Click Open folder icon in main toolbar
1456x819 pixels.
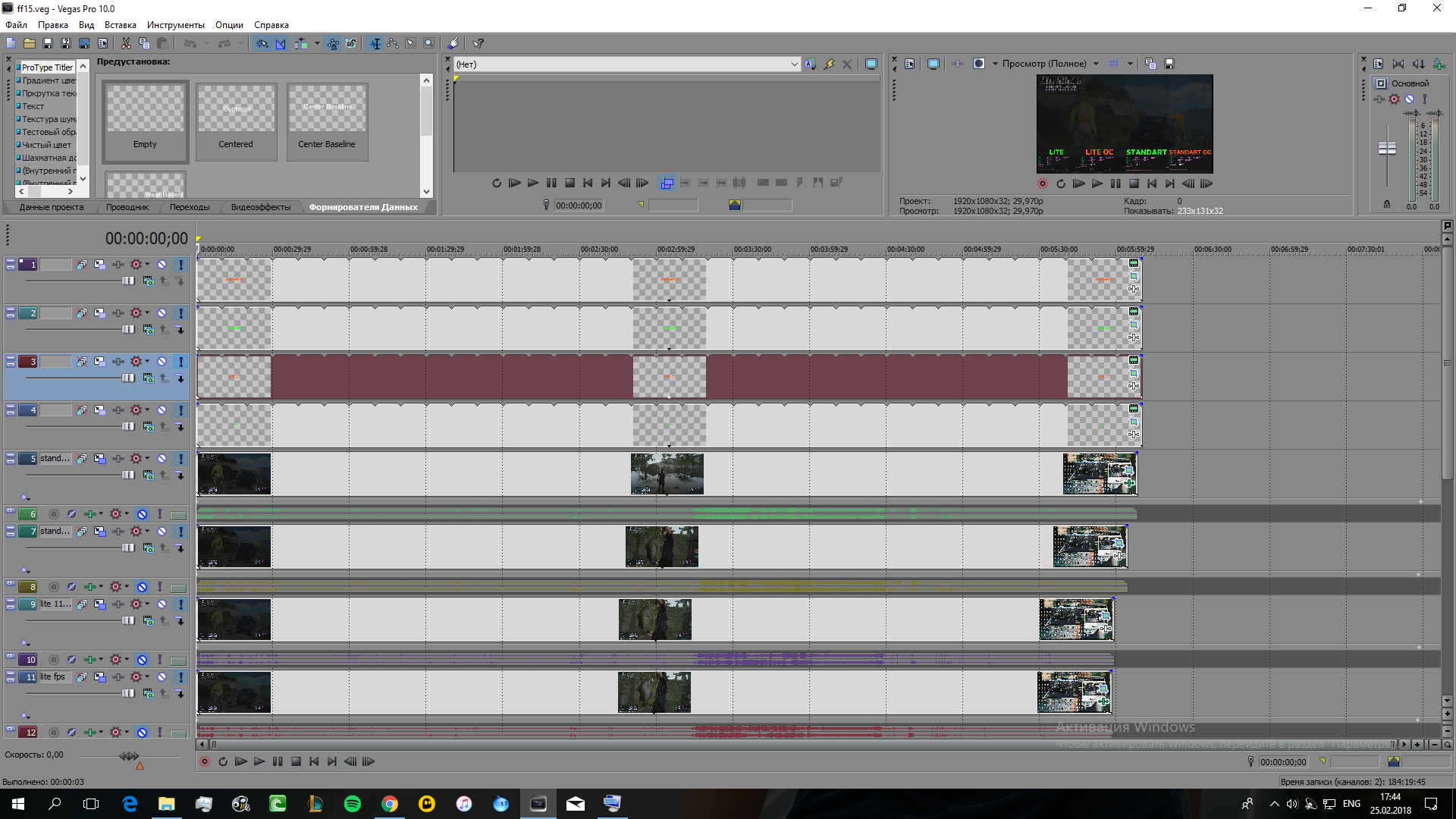29,43
